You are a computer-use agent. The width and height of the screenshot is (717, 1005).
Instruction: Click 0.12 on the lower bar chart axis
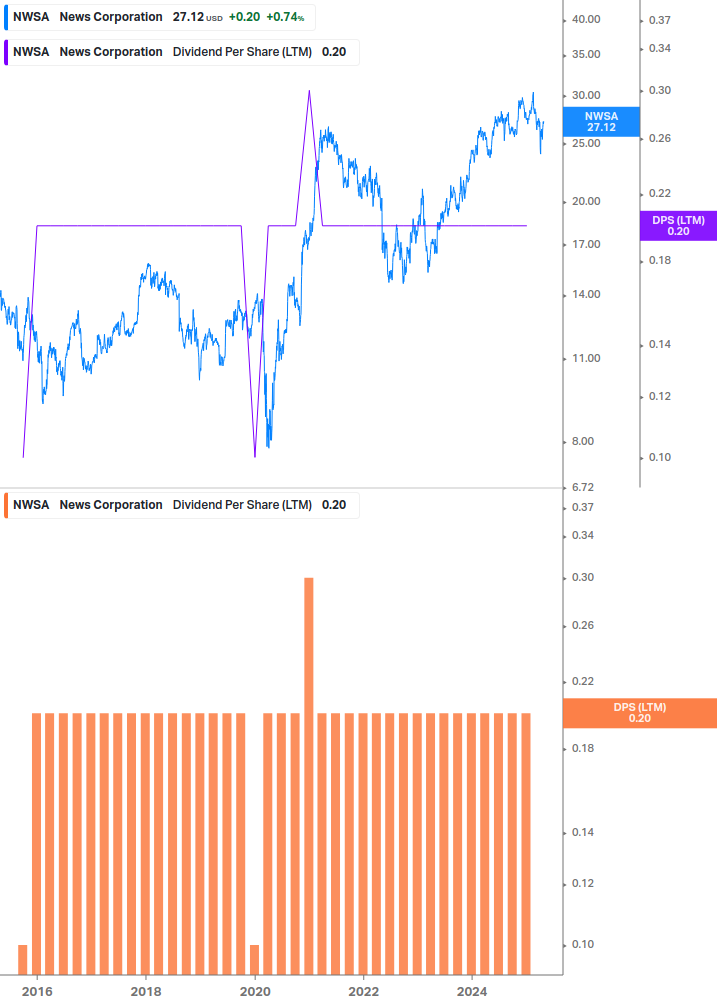(583, 883)
